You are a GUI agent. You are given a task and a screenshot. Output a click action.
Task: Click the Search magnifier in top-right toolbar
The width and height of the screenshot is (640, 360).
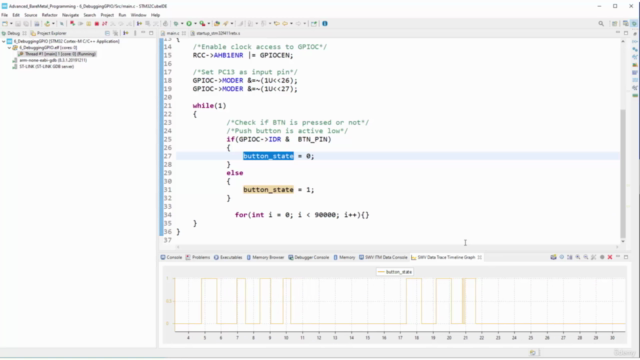601,24
